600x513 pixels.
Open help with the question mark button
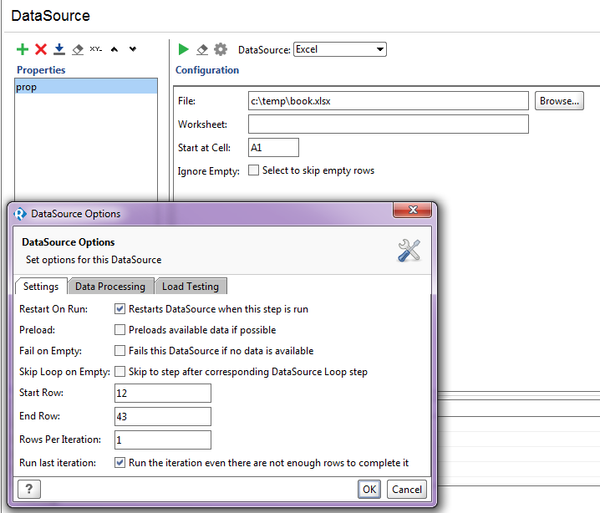click(x=29, y=489)
